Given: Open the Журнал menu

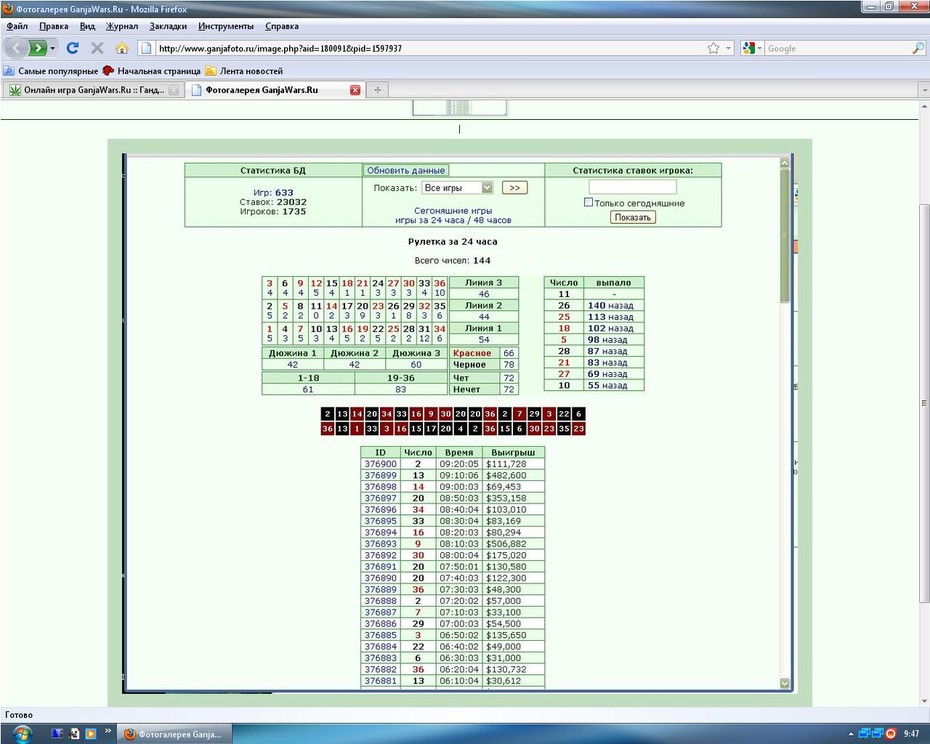Looking at the screenshot, I should coord(122,26).
